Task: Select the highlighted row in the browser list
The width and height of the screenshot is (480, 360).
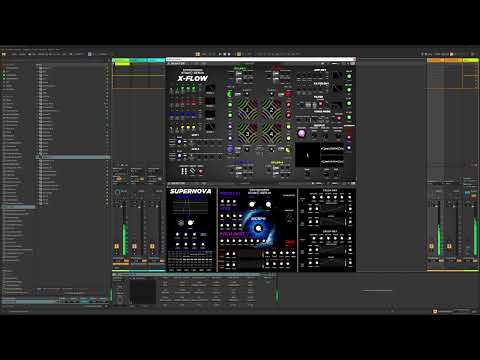Action: coord(73,157)
